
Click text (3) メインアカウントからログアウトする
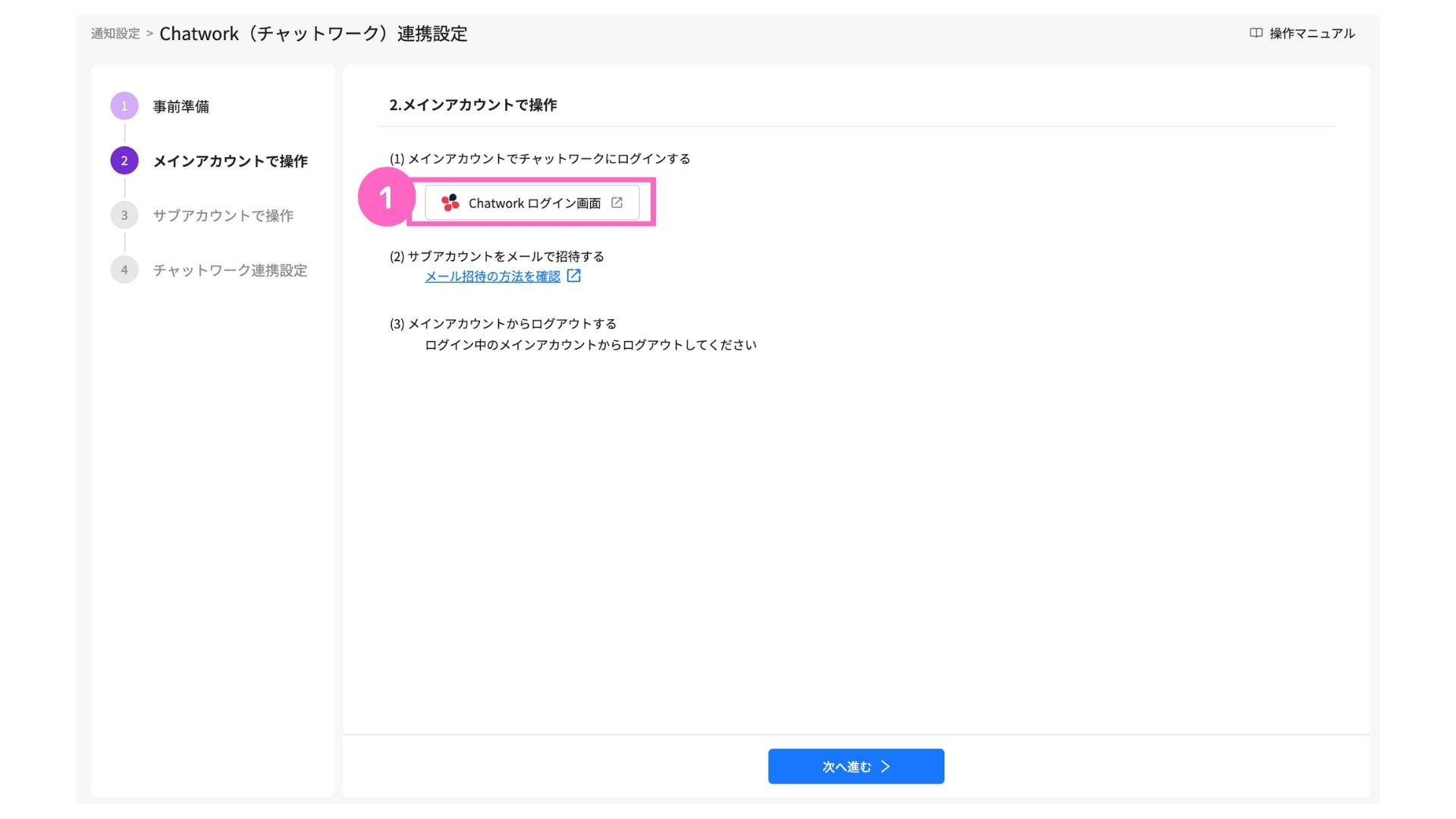pyautogui.click(x=503, y=325)
